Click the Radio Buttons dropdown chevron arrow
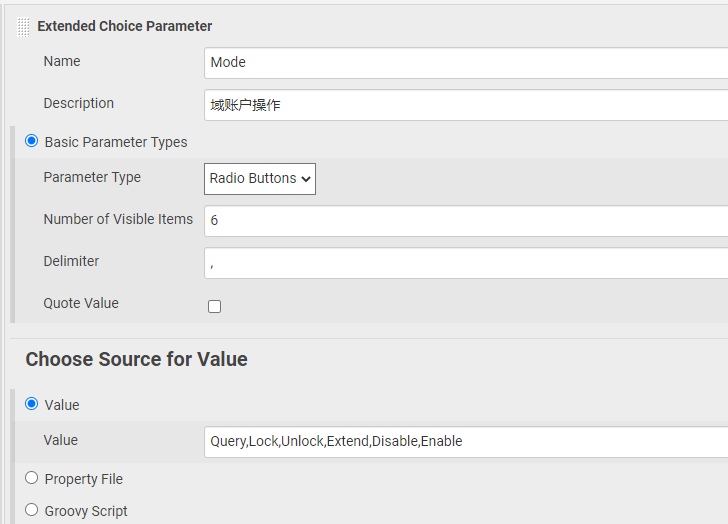 (306, 179)
